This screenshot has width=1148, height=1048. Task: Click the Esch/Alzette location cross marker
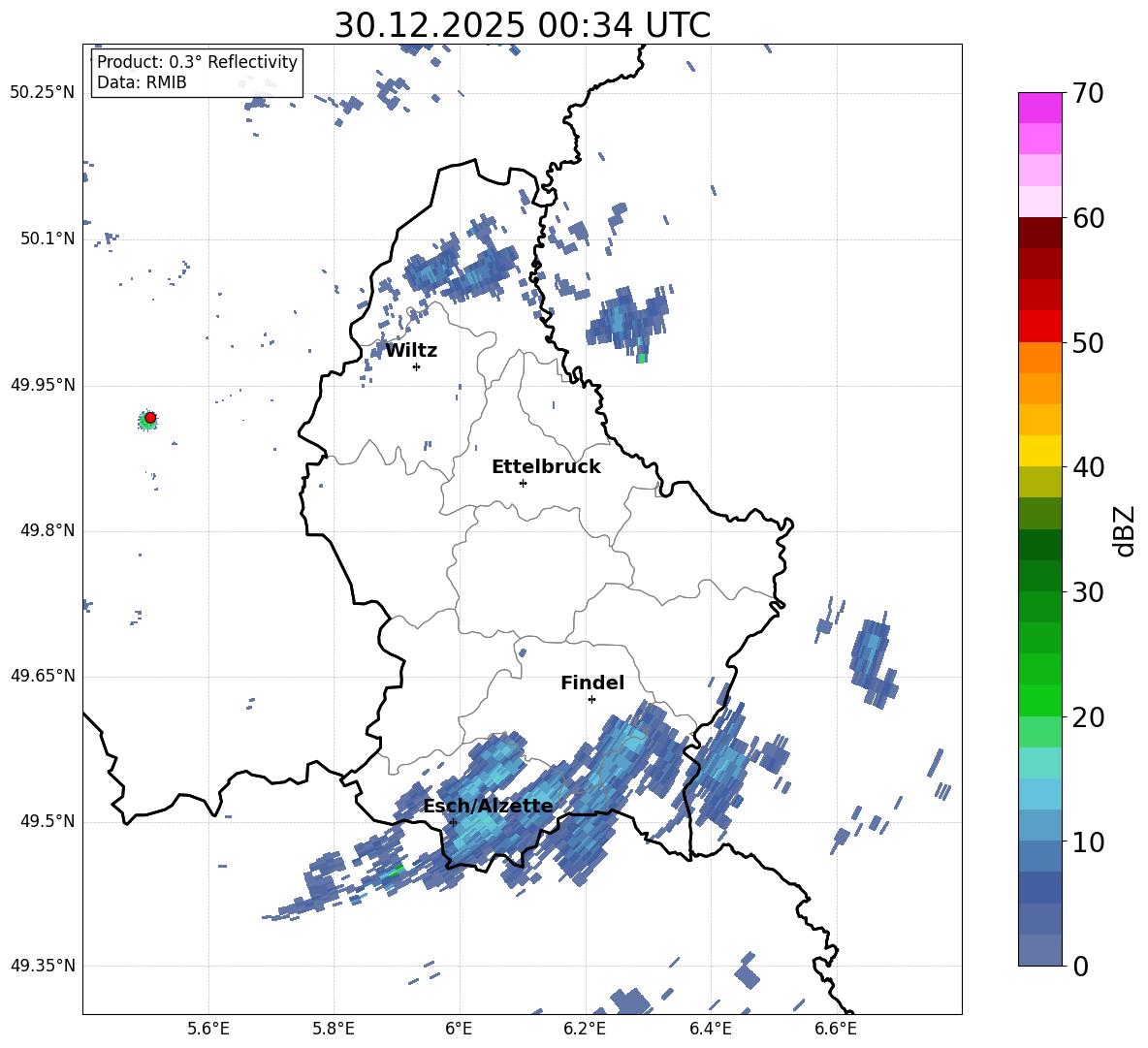(x=453, y=822)
